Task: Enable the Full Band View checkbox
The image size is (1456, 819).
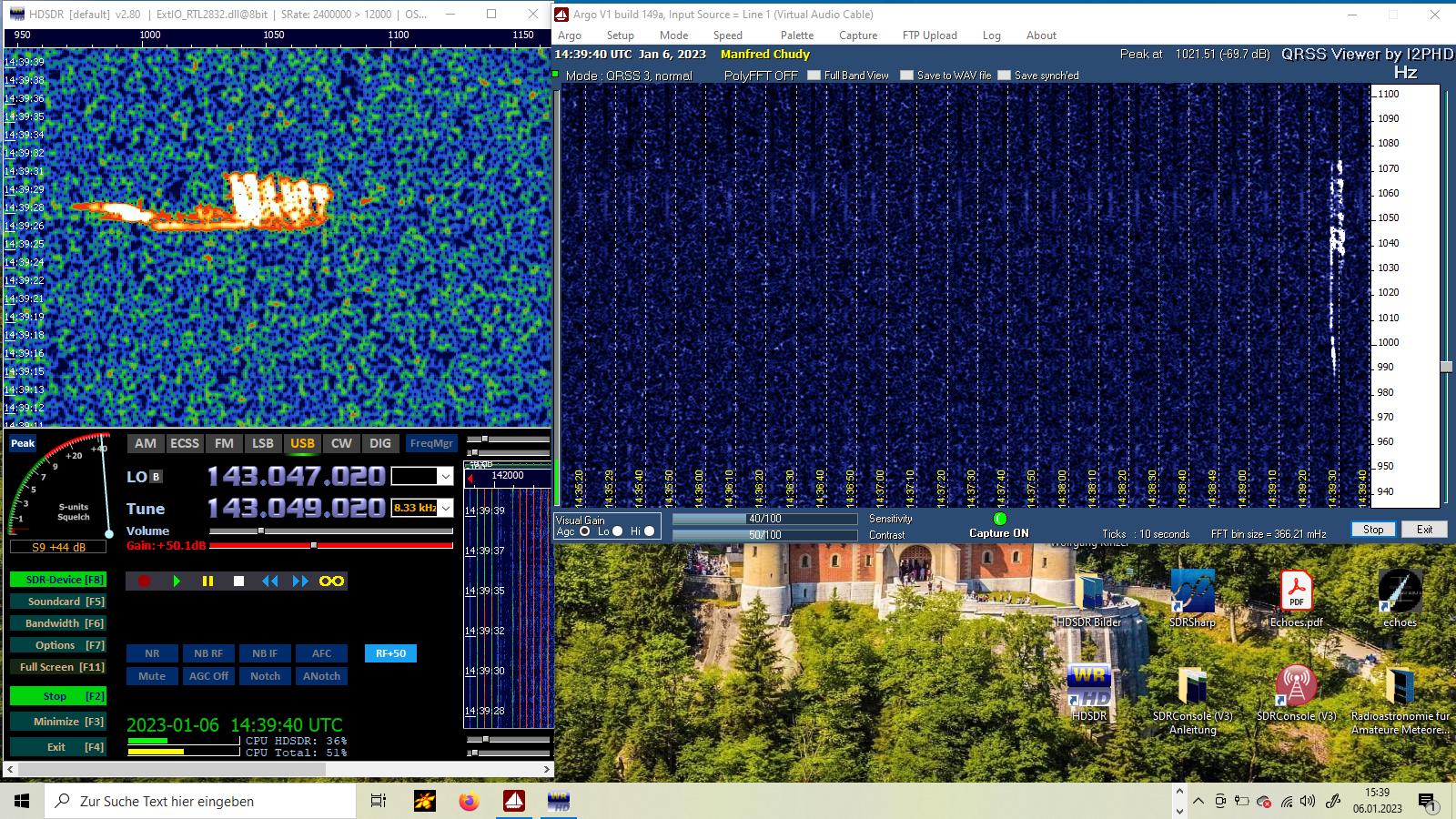Action: (x=814, y=76)
